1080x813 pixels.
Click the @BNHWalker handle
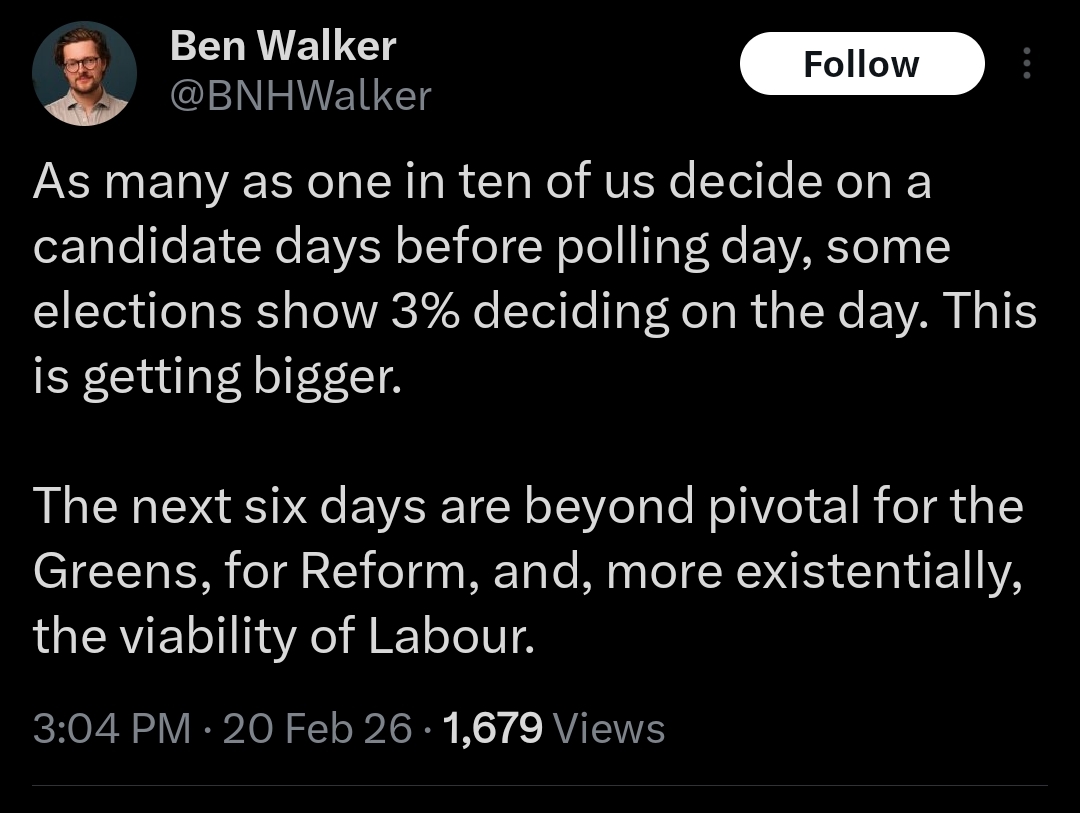coord(300,96)
